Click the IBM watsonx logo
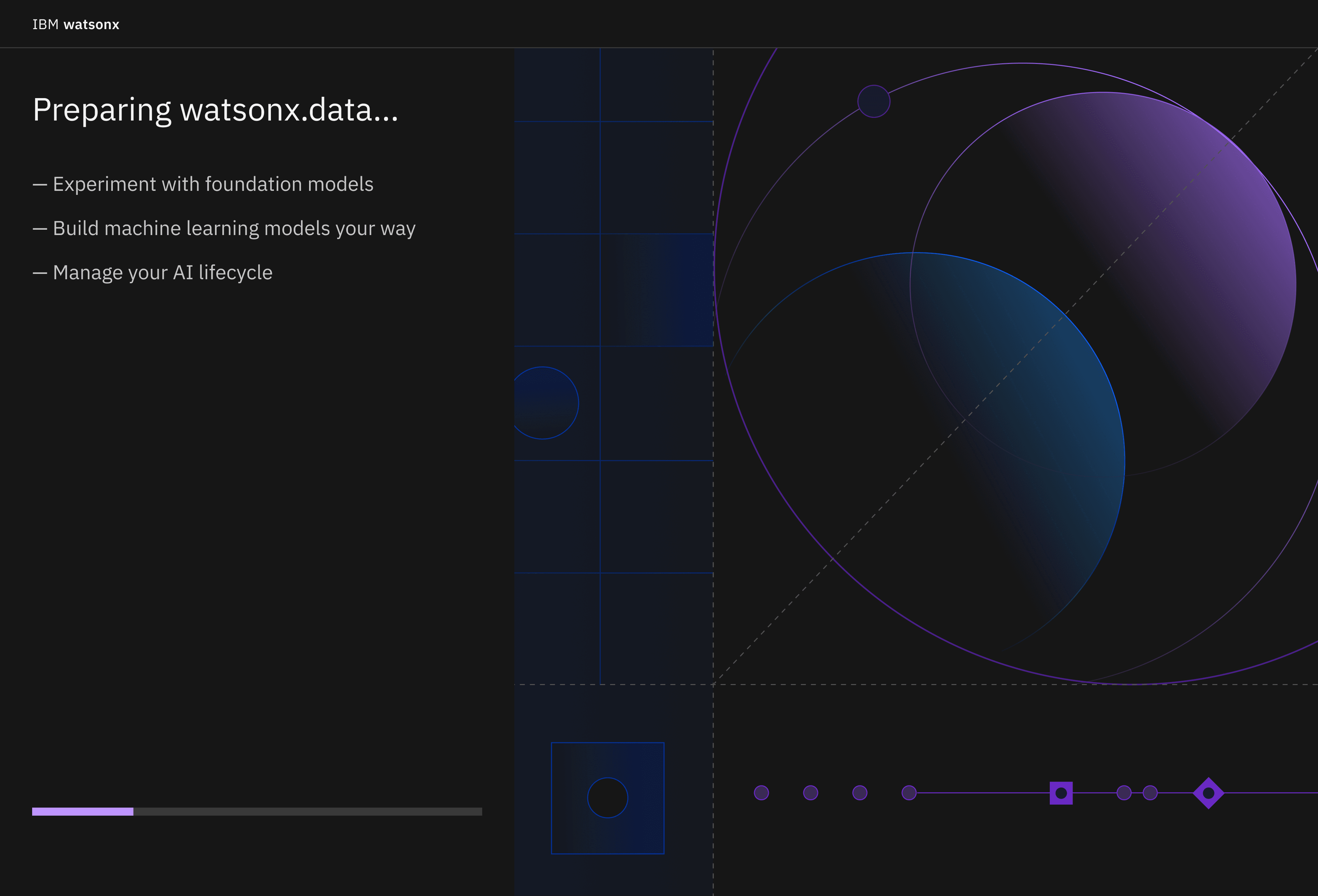Viewport: 1318px width, 896px height. point(75,24)
